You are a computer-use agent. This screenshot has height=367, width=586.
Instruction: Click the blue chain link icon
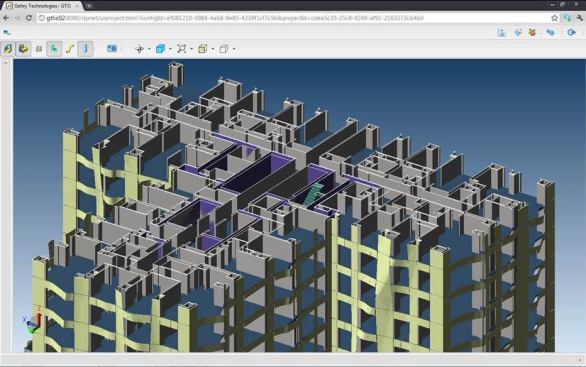pos(550,33)
